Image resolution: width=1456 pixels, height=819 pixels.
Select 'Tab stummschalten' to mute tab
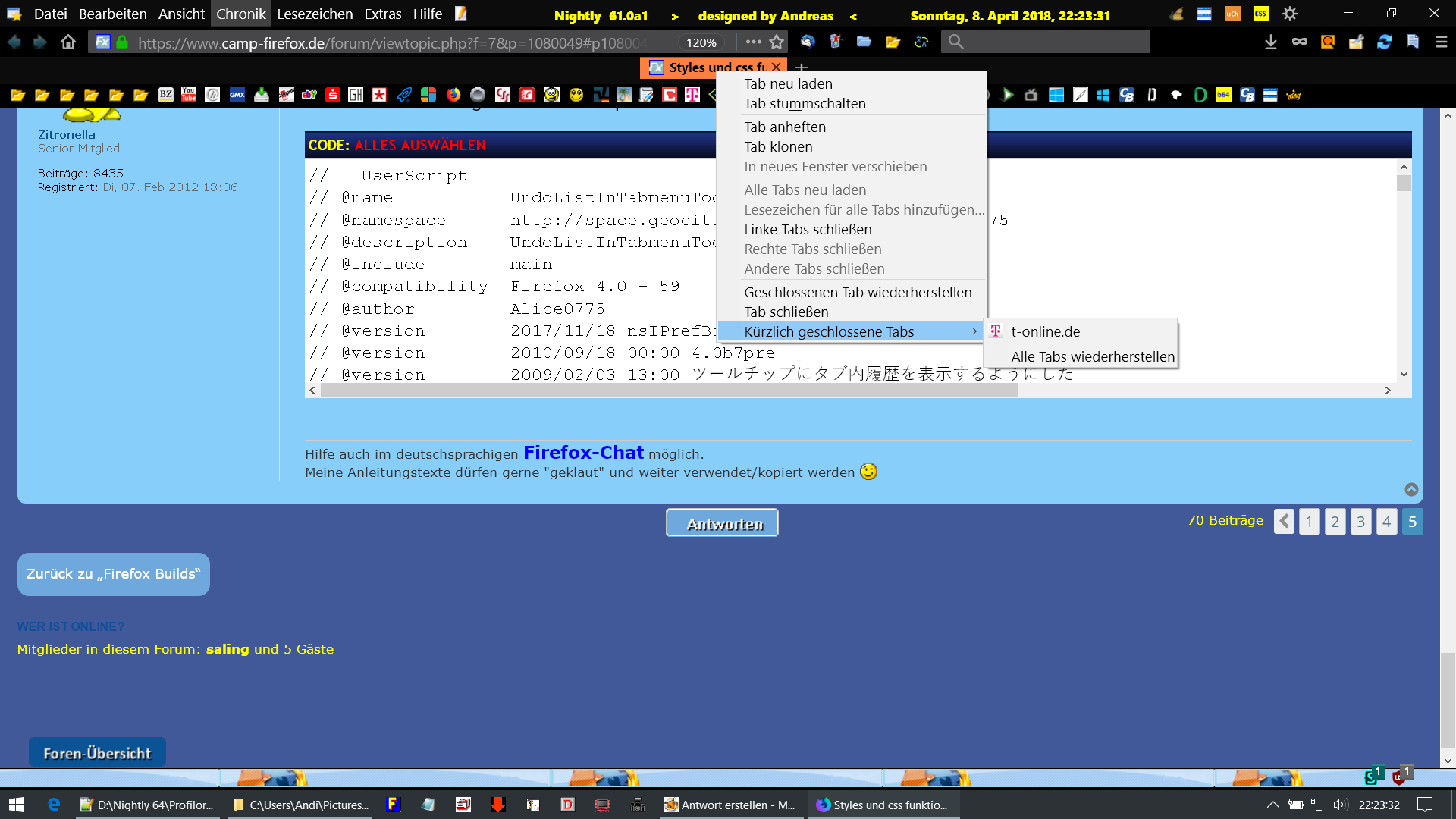pyautogui.click(x=805, y=104)
